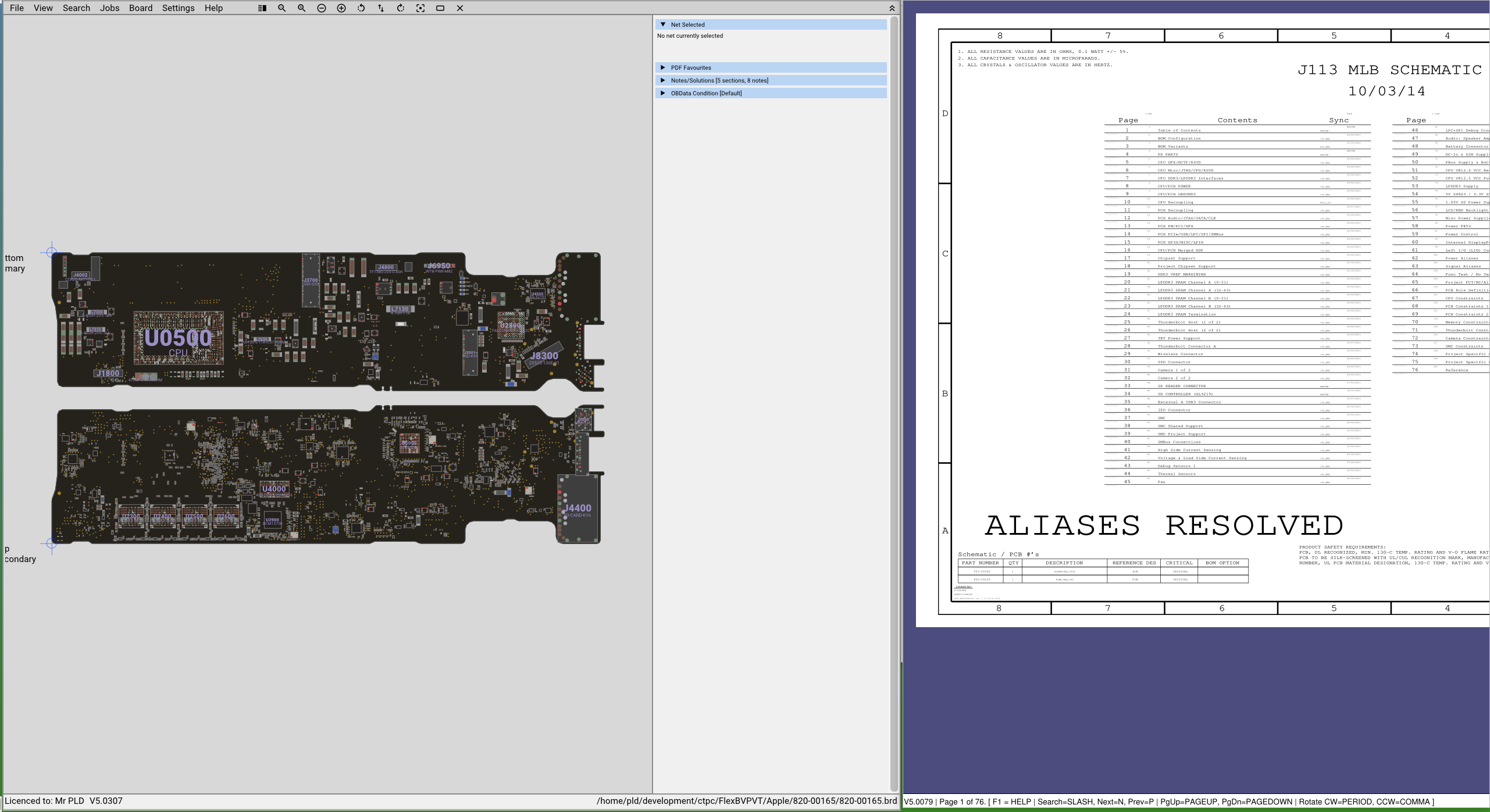Click the 'BOM OPTION' table header
The image size is (1490, 812).
tap(1222, 563)
